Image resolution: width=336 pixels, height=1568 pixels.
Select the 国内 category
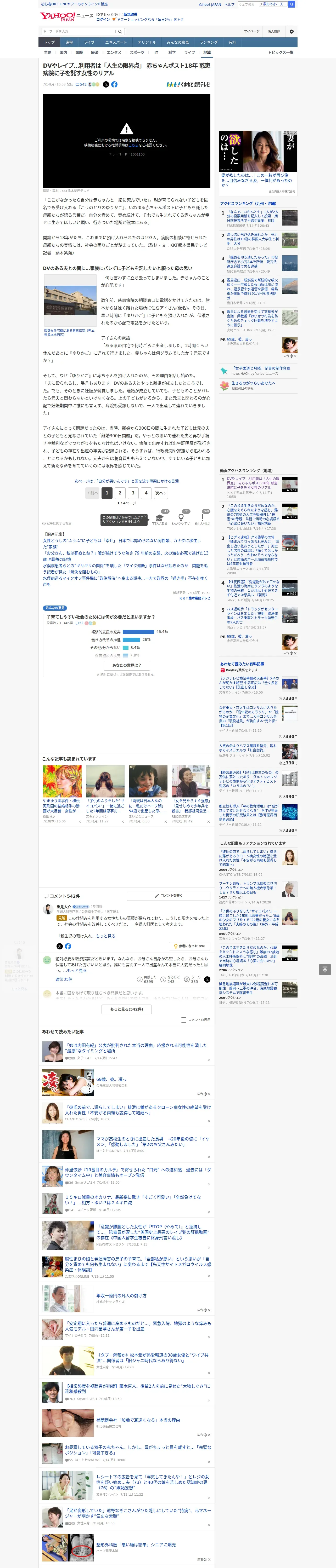tap(63, 52)
